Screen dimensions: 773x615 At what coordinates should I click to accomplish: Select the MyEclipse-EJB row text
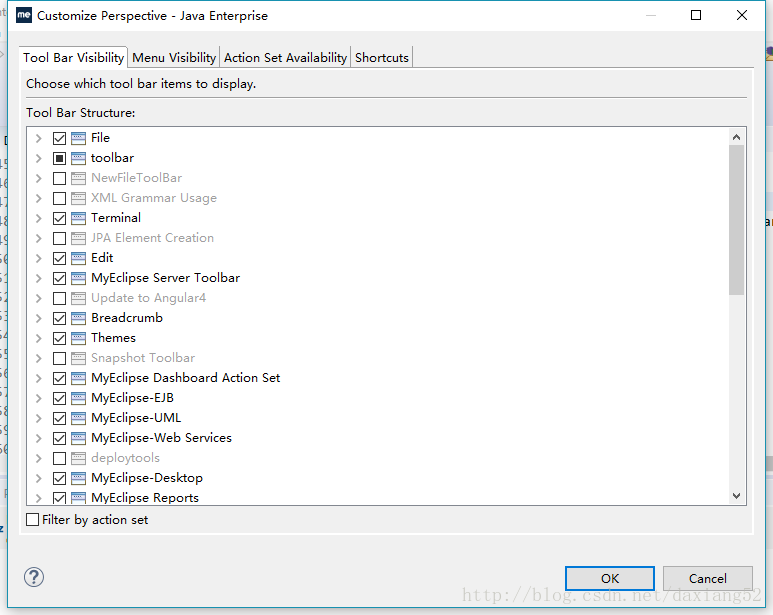[x=132, y=398]
